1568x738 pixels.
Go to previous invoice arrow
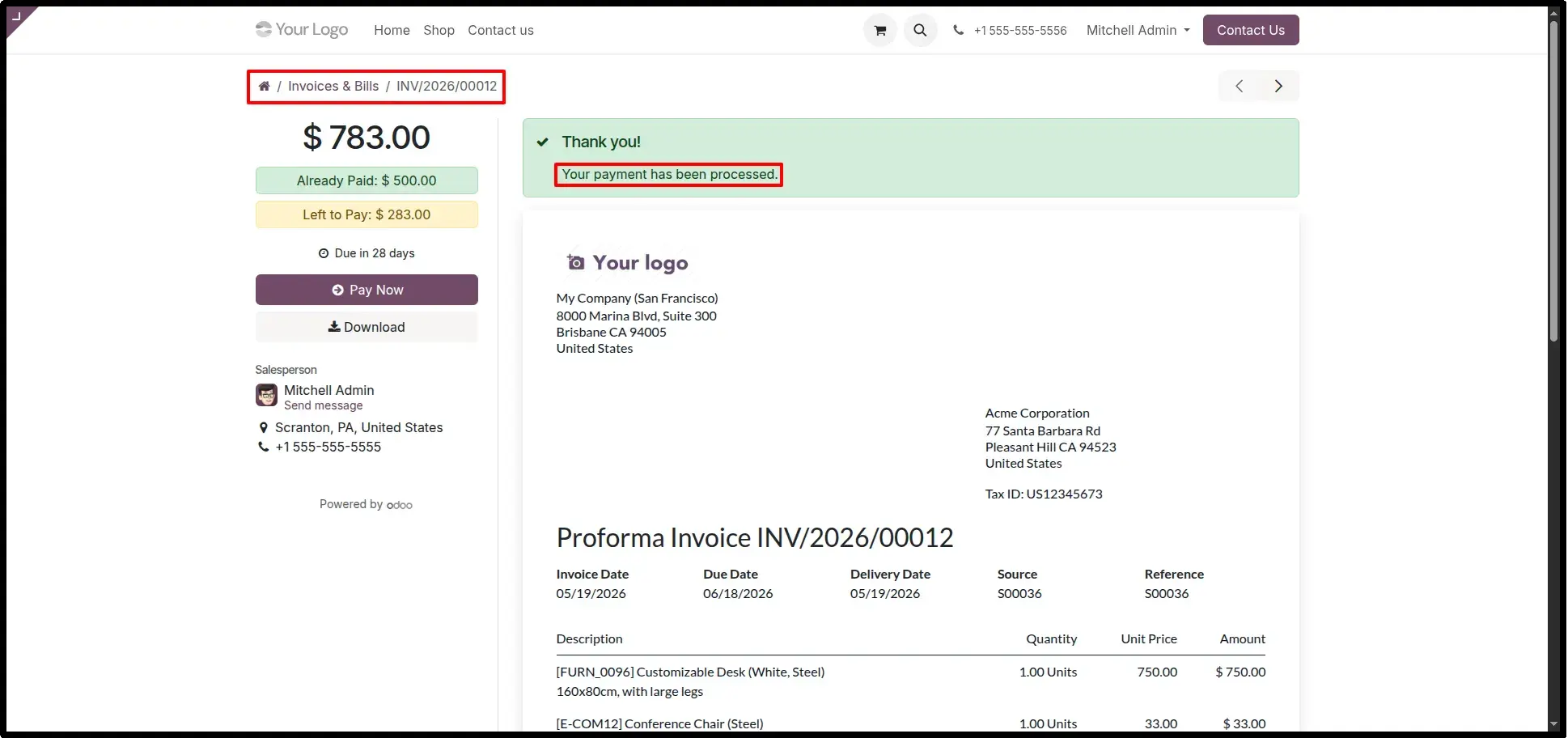(x=1239, y=87)
